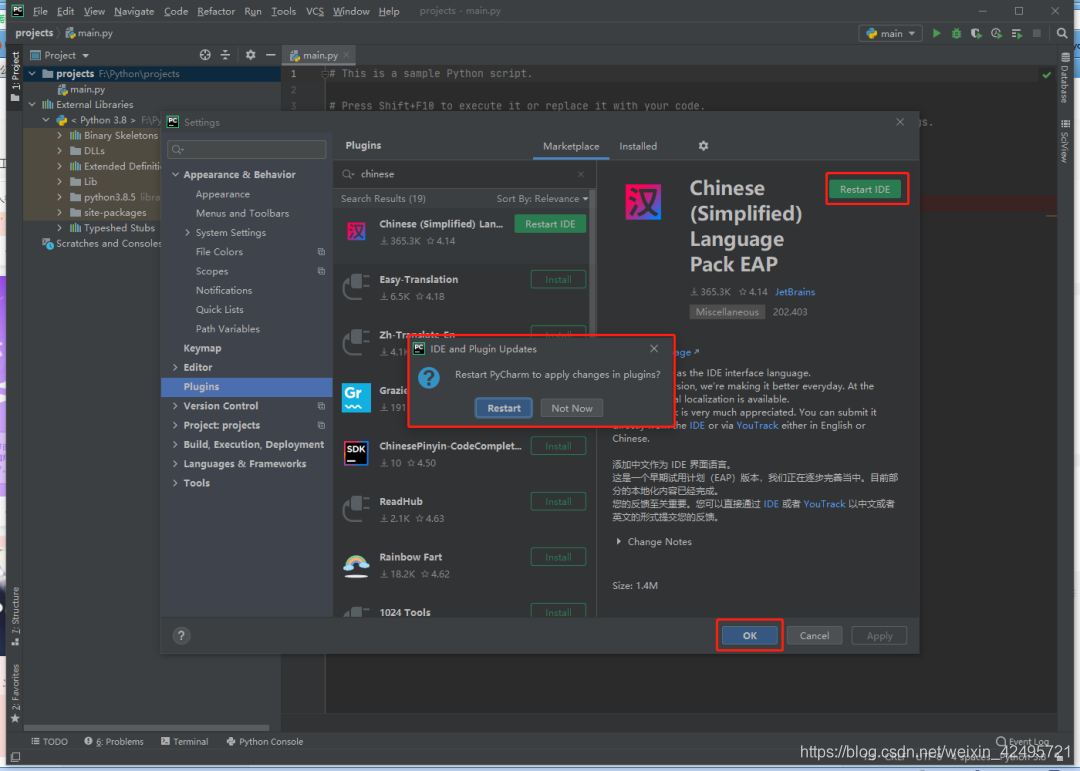Expand Build, Execution, Deployment group
The image size is (1080, 771).
pos(176,445)
